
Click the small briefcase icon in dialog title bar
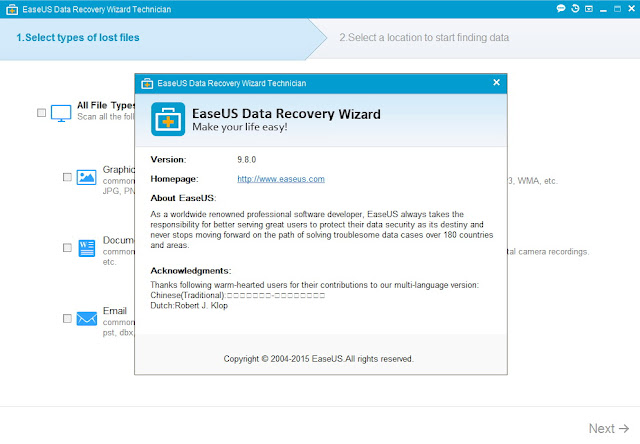point(147,83)
